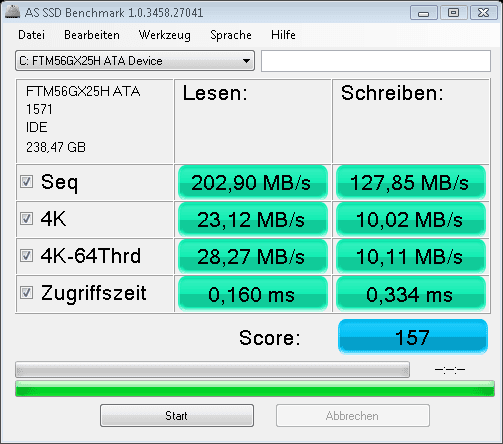Open the Hilfe menu
This screenshot has width=503, height=444.
point(283,35)
